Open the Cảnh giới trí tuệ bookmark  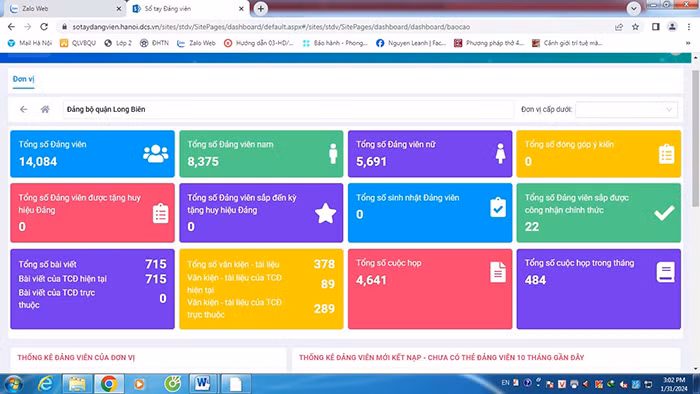pyautogui.click(x=567, y=43)
